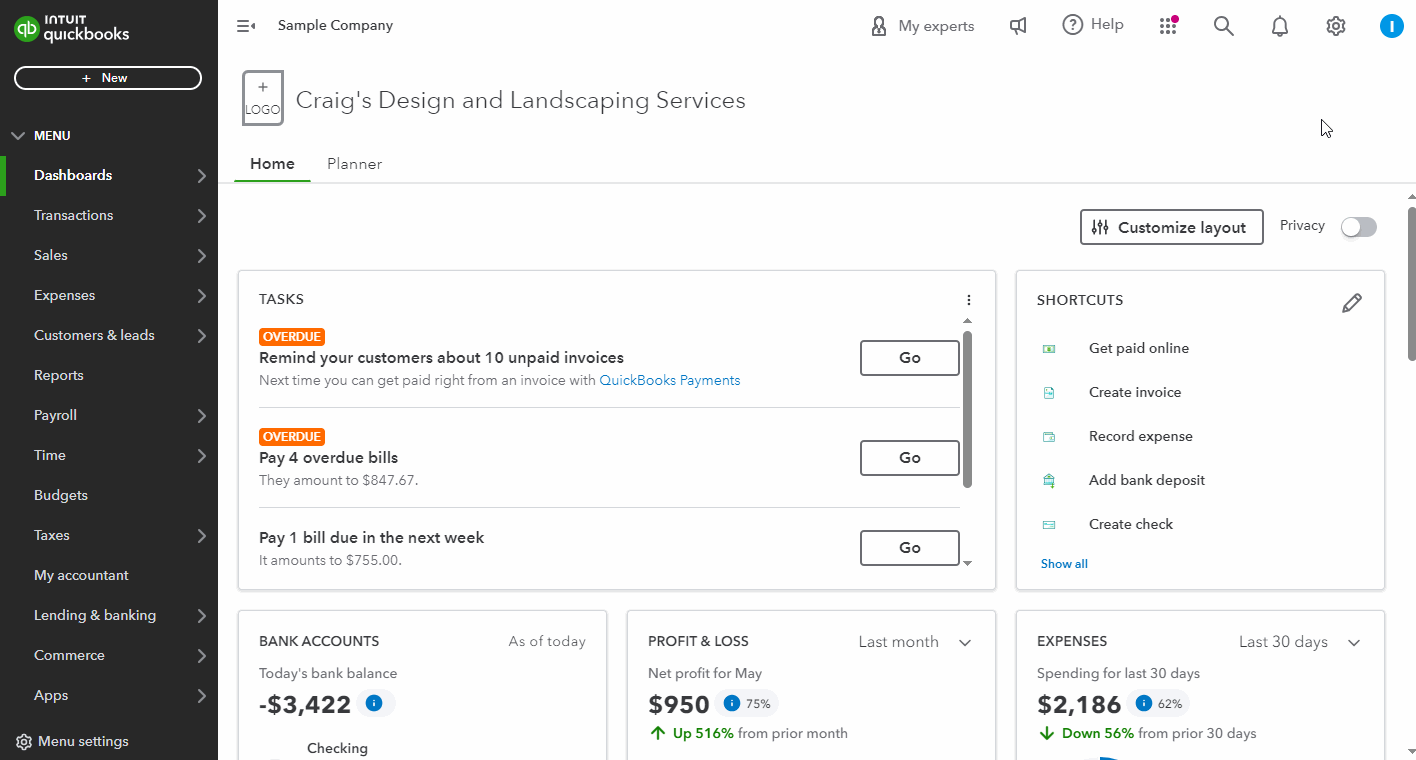The image size is (1416, 760).
Task: Add a company logo
Action: click(x=263, y=98)
